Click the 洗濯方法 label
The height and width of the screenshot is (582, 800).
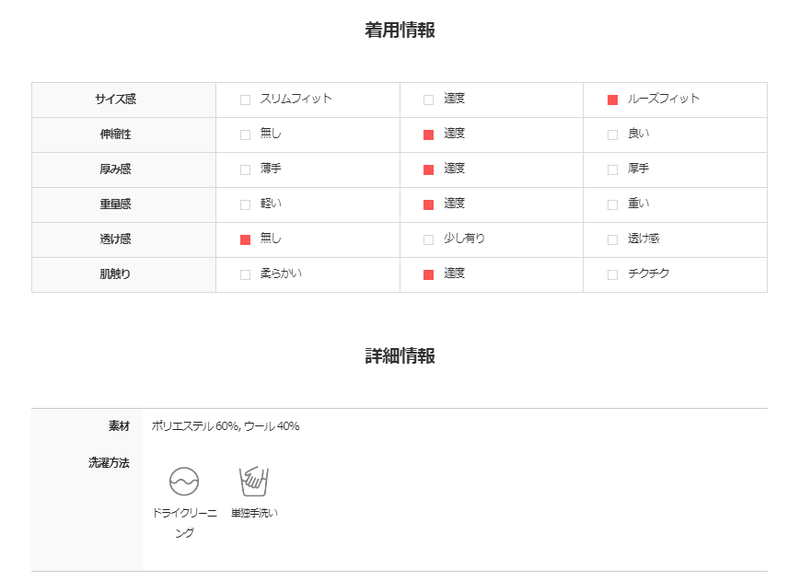point(109,463)
